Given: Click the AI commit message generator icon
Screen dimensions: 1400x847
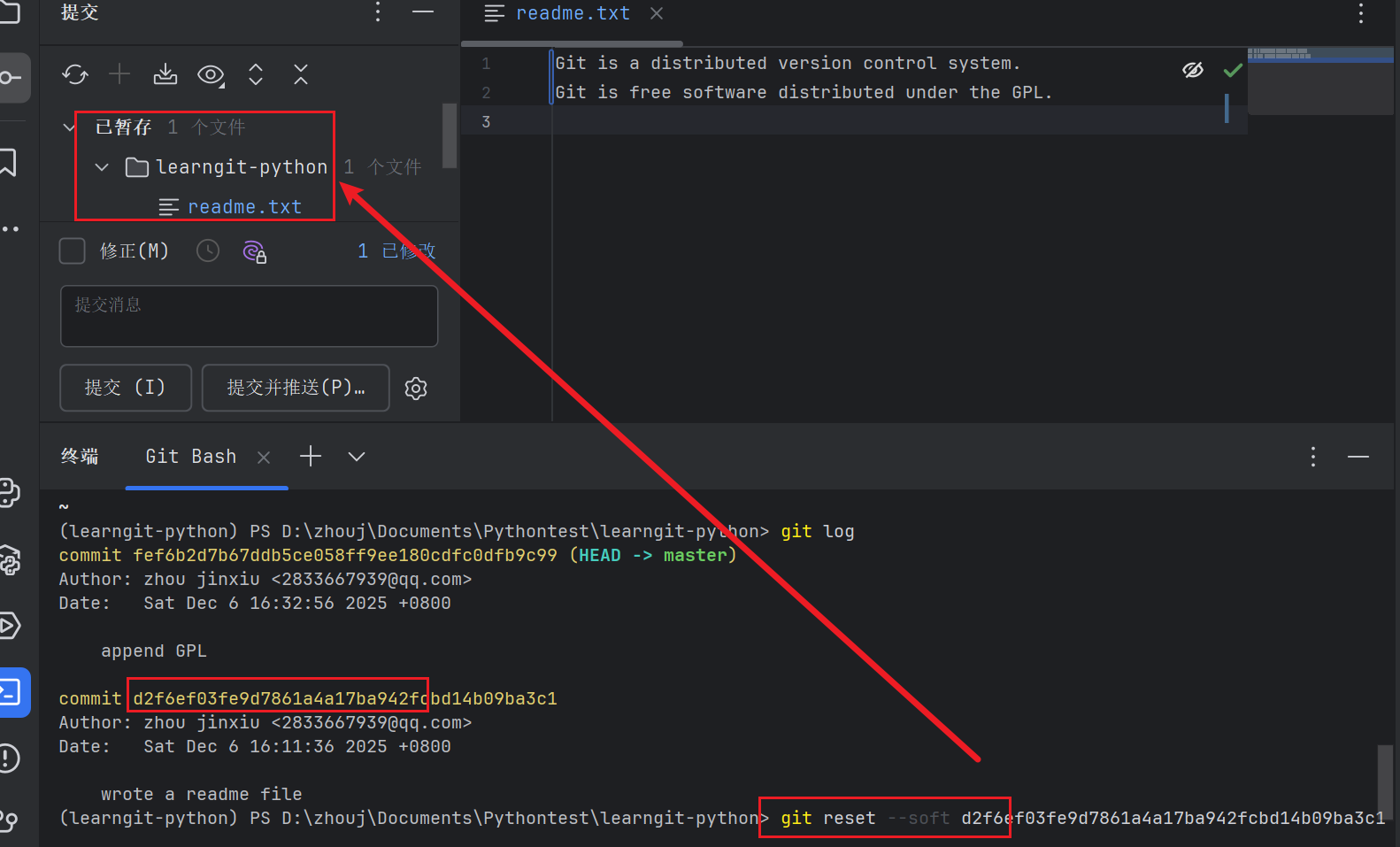Looking at the screenshot, I should [255, 252].
